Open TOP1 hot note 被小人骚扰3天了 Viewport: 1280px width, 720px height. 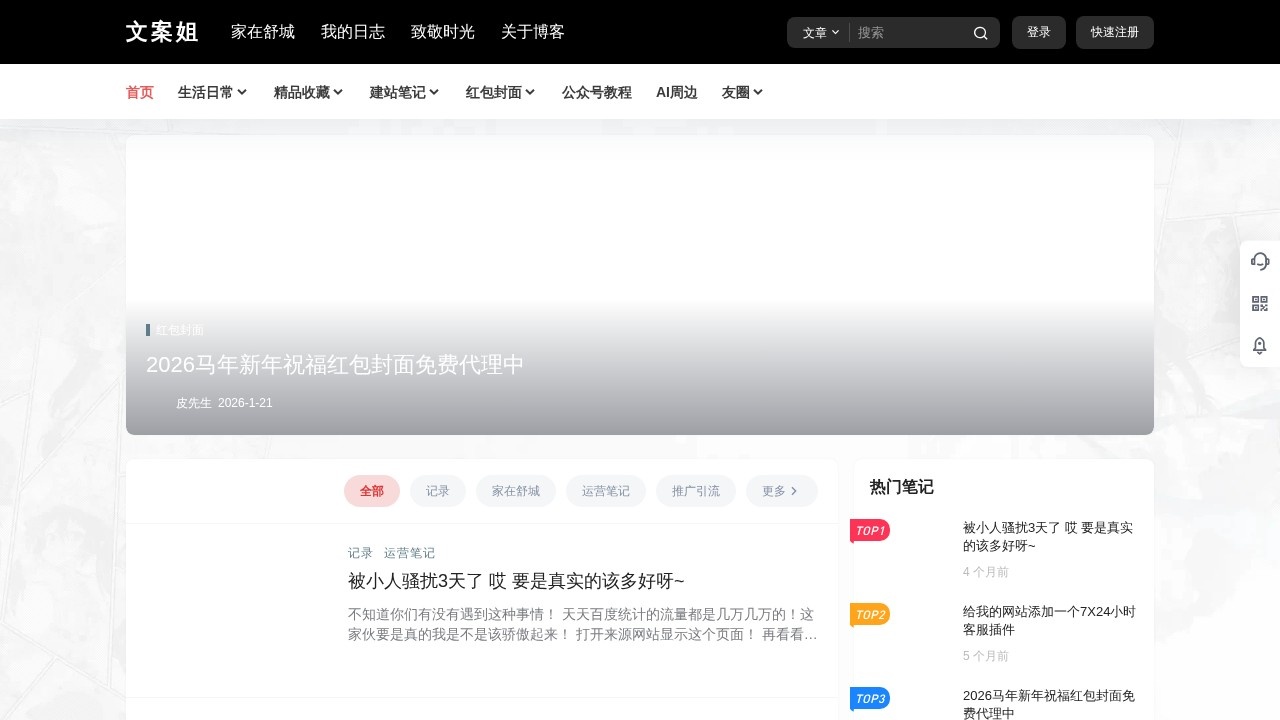pos(1048,536)
